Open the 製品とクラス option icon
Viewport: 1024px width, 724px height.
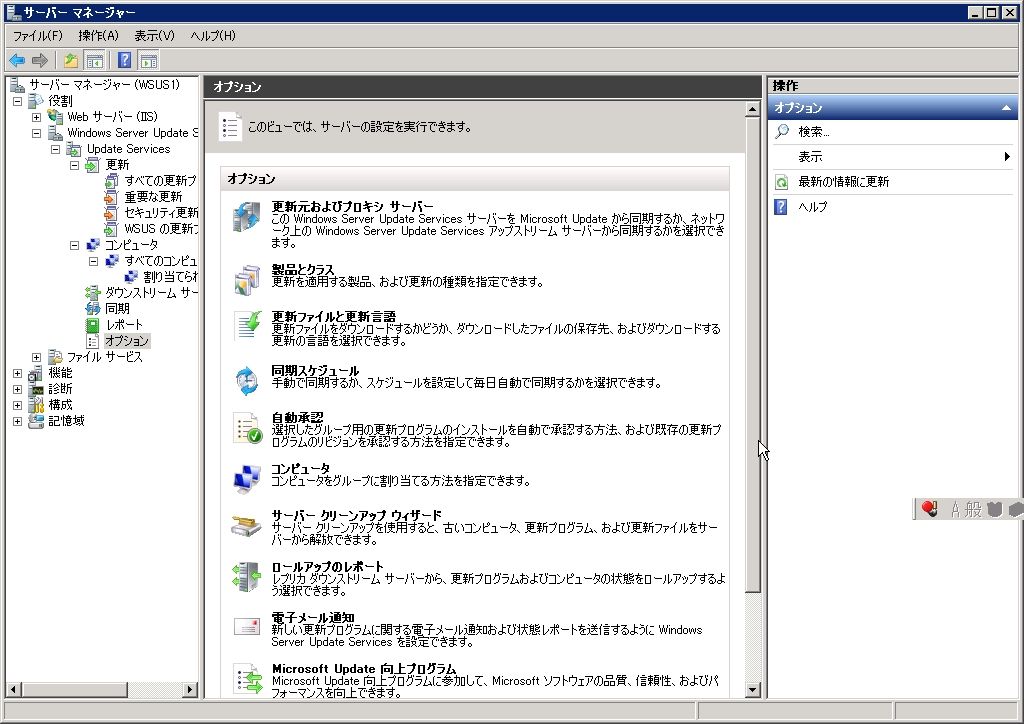[x=247, y=279]
